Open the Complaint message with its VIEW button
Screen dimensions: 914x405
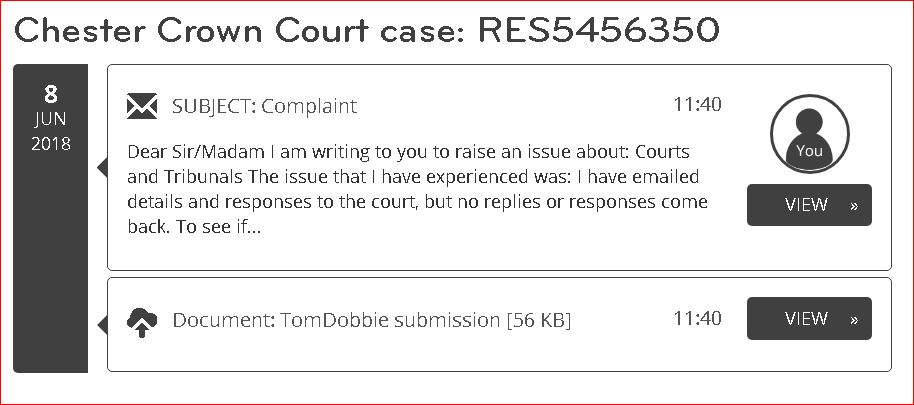[x=809, y=205]
